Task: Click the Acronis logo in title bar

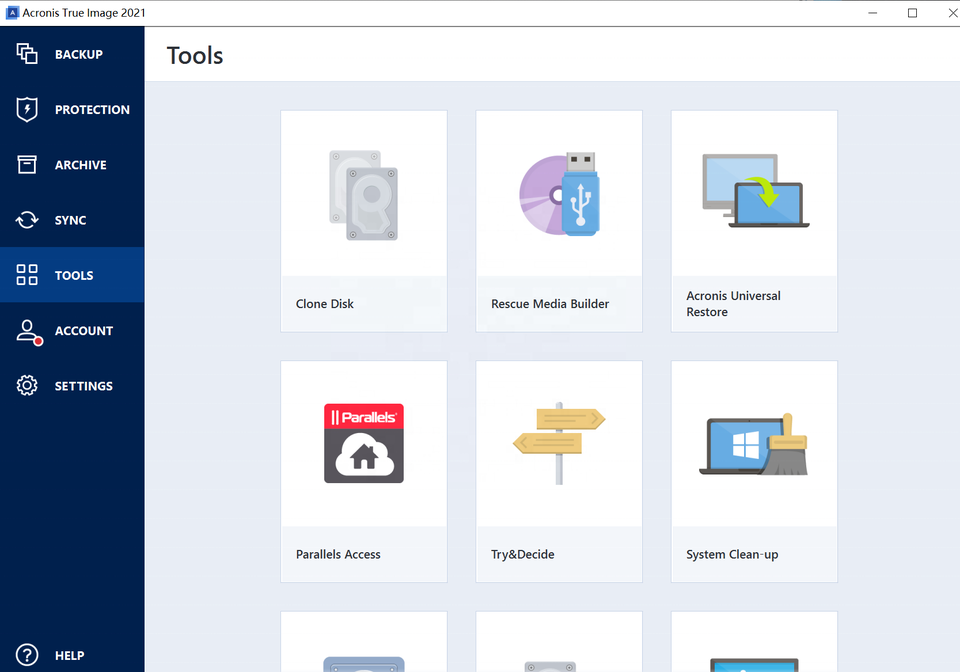Action: pyautogui.click(x=13, y=13)
